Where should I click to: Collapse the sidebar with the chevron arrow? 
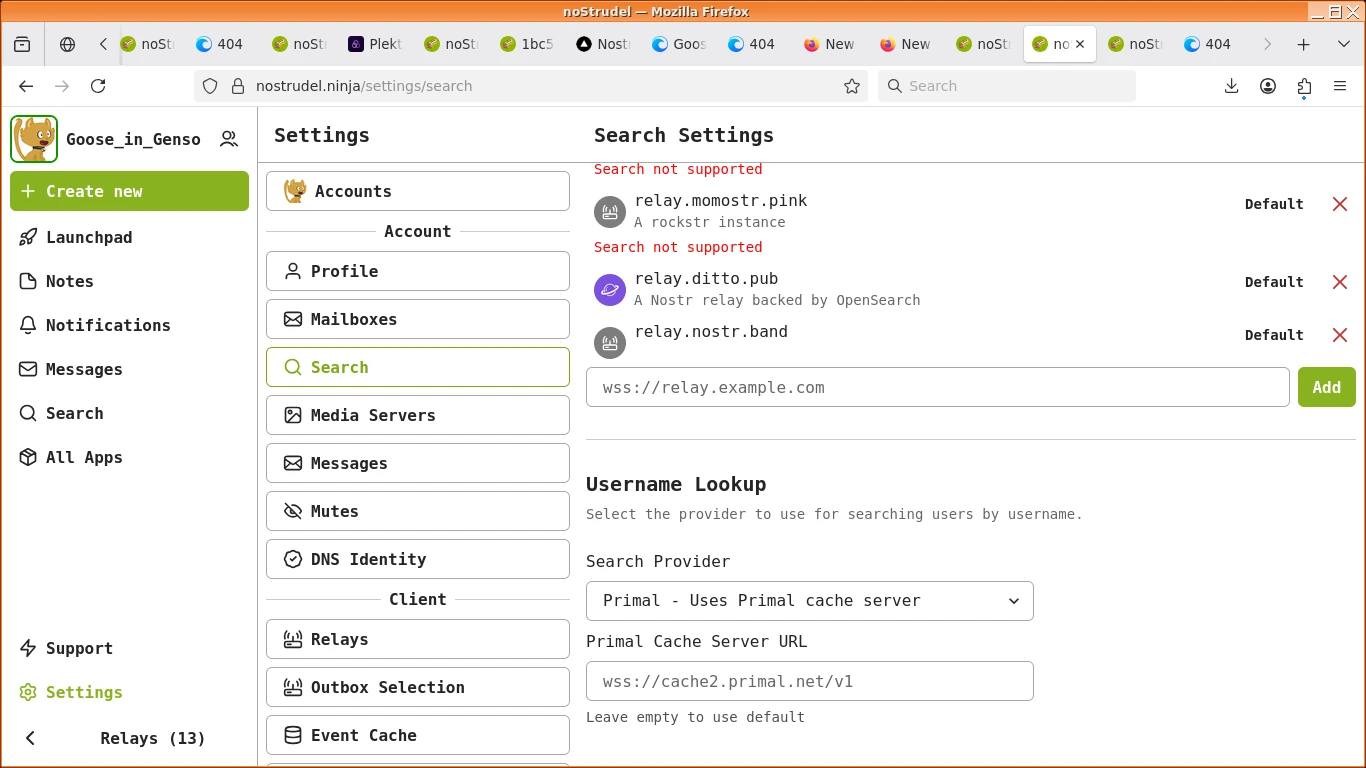[x=30, y=738]
